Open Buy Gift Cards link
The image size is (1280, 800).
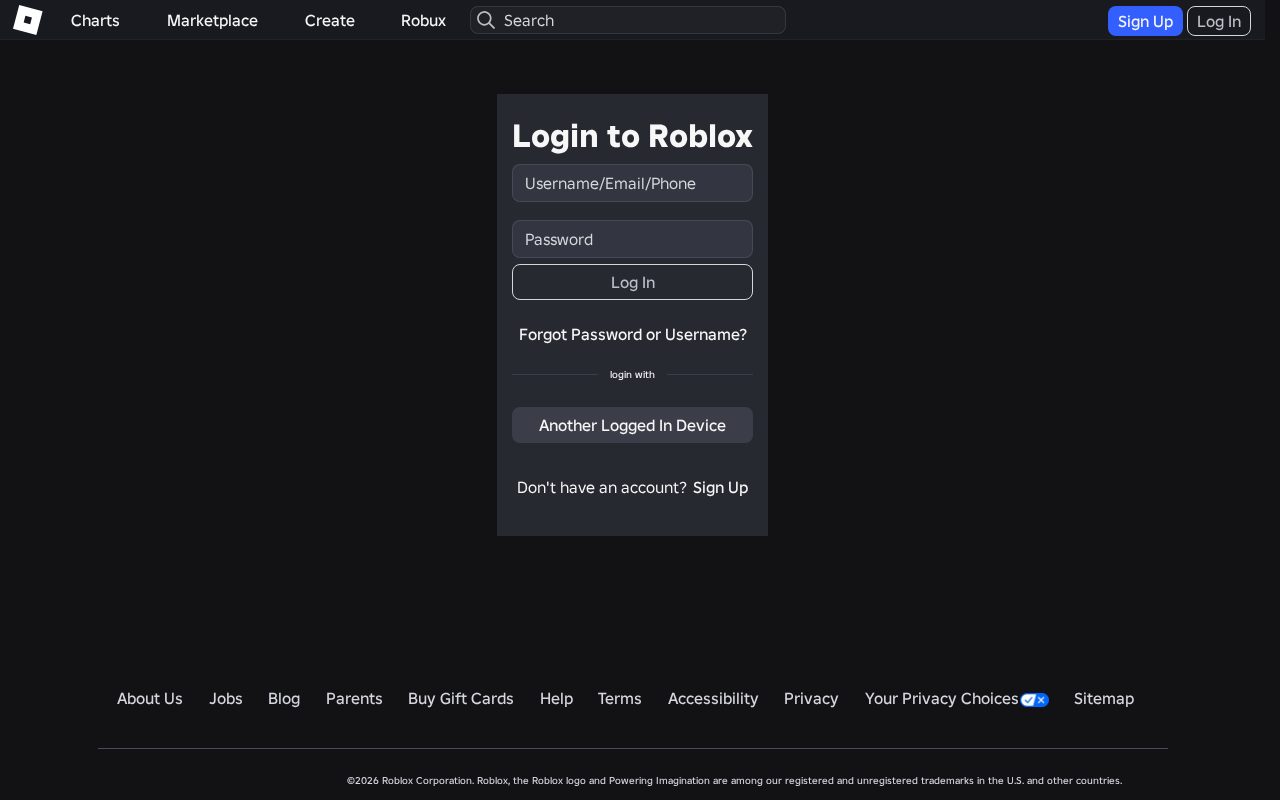[x=461, y=698]
